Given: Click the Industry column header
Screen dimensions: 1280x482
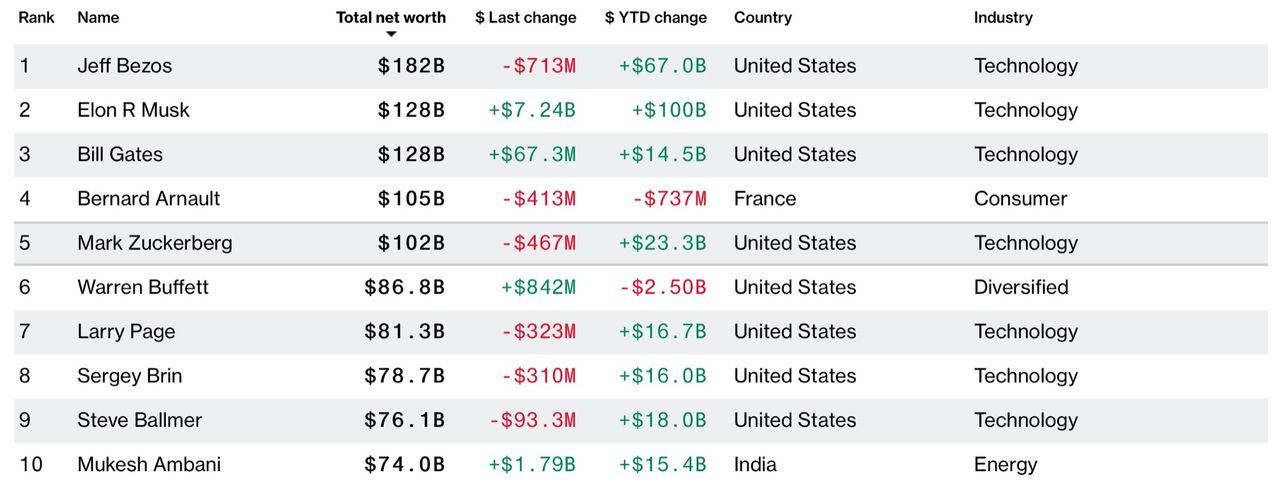Looking at the screenshot, I should pyautogui.click(x=1003, y=17).
